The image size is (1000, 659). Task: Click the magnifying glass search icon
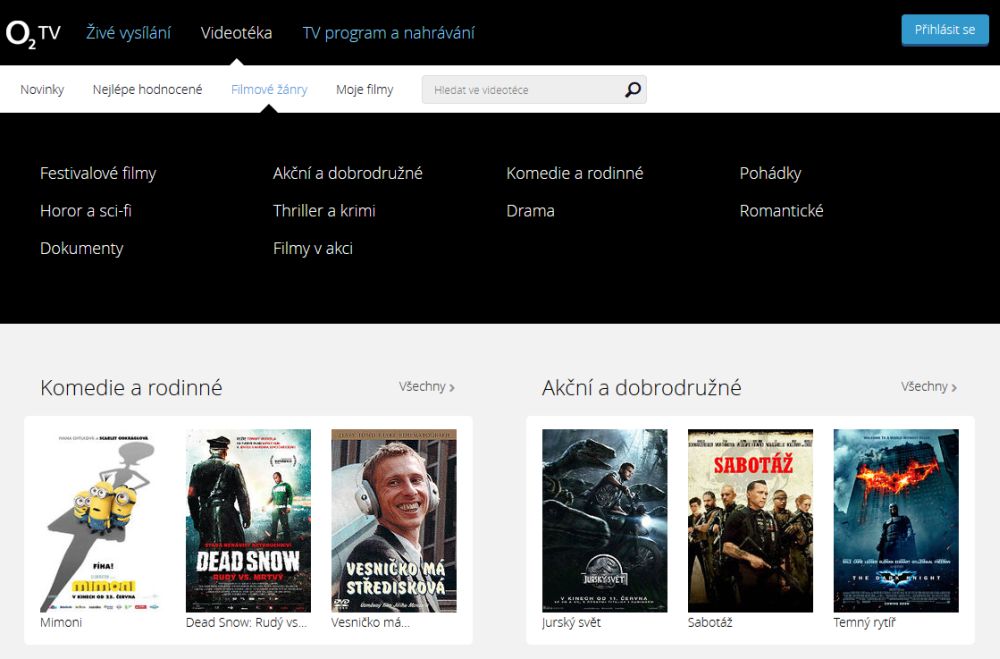(632, 90)
